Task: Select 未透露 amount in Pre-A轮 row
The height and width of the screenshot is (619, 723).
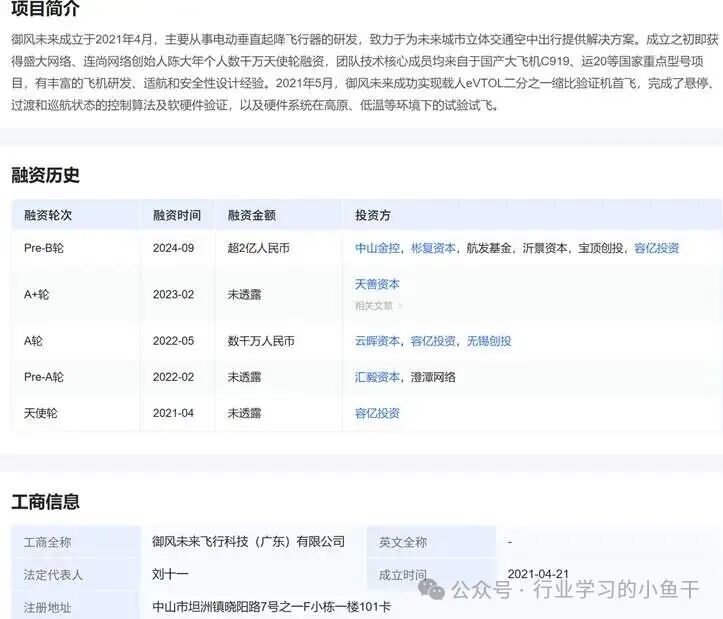Action: click(x=244, y=377)
